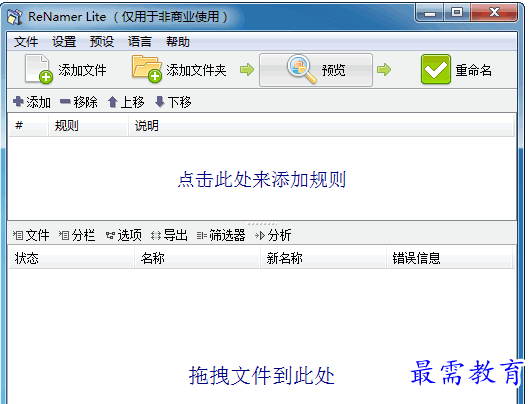Screen dimensions: 532x404
Task: Click the up arrow 上移 icon
Action: [x=113, y=102]
